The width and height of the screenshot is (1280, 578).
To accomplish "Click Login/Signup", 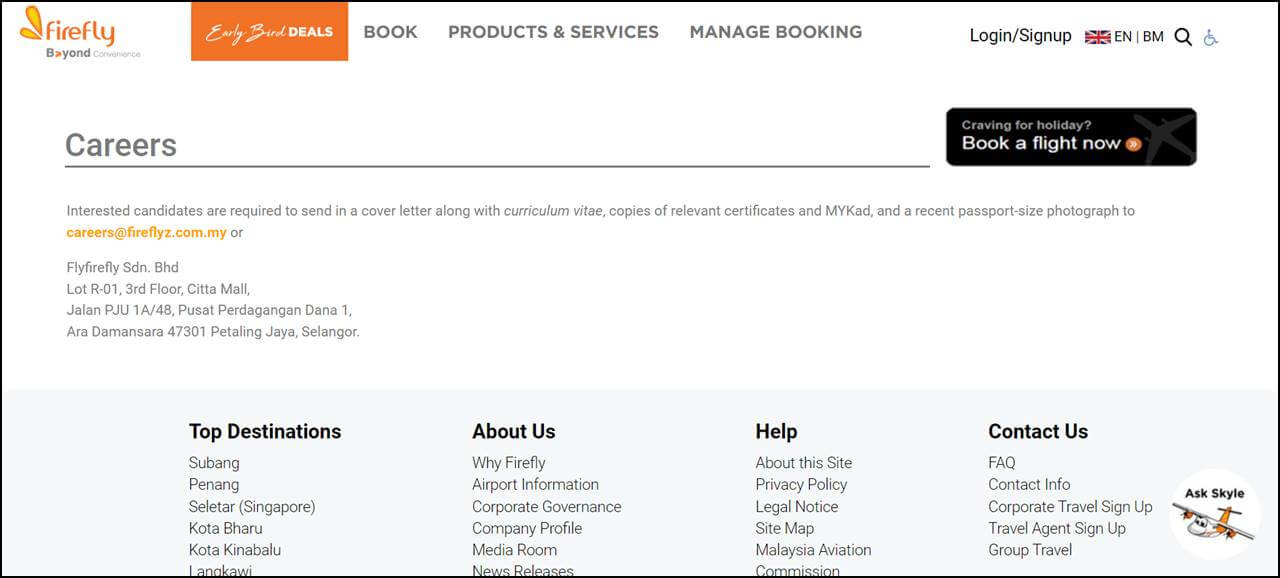I will coord(1020,36).
